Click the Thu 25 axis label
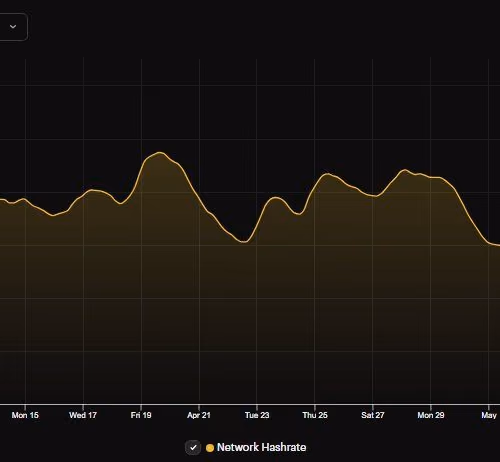Screen dimensions: 500x462 (315, 415)
